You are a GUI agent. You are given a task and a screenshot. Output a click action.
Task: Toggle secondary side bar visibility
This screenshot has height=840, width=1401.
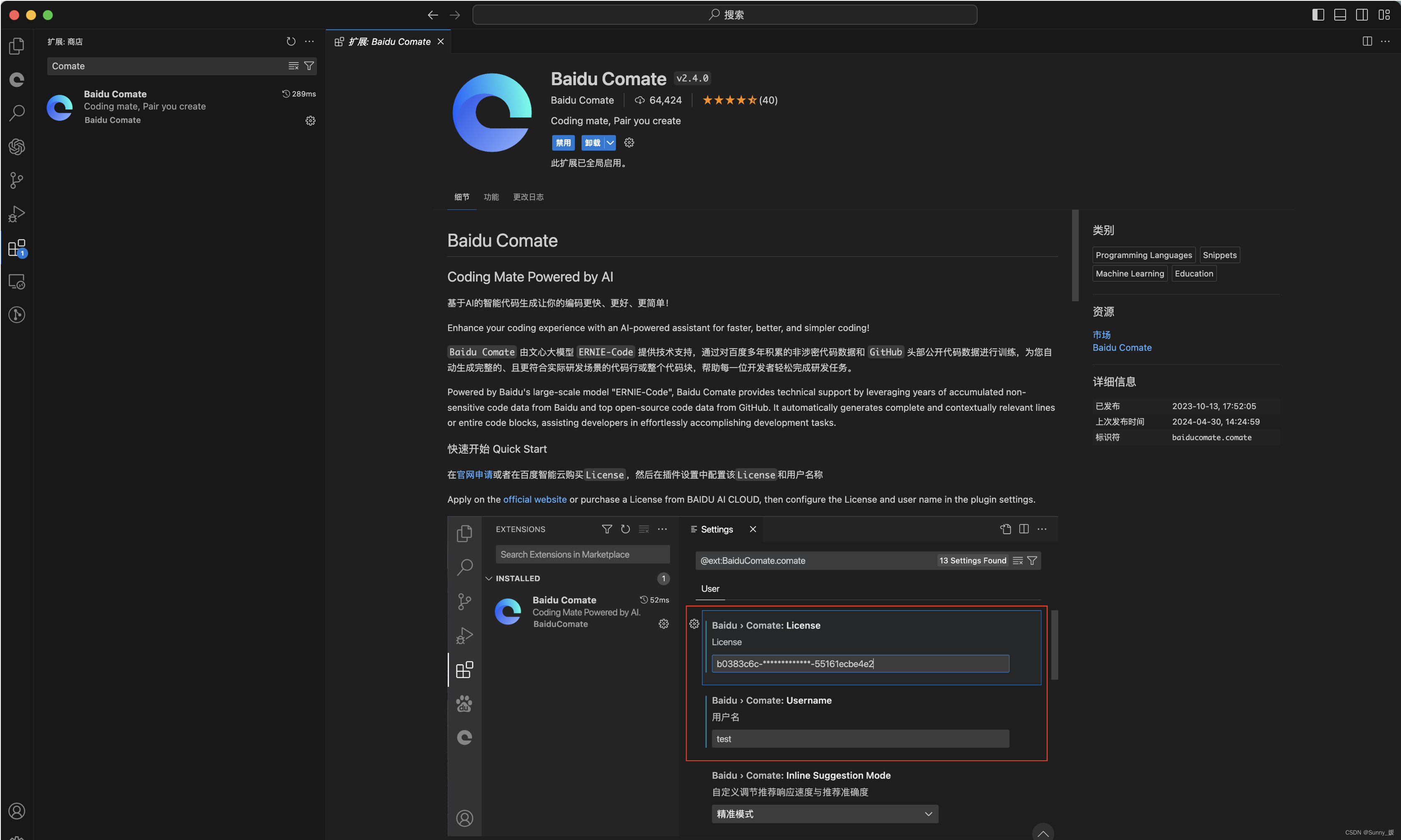1362,15
